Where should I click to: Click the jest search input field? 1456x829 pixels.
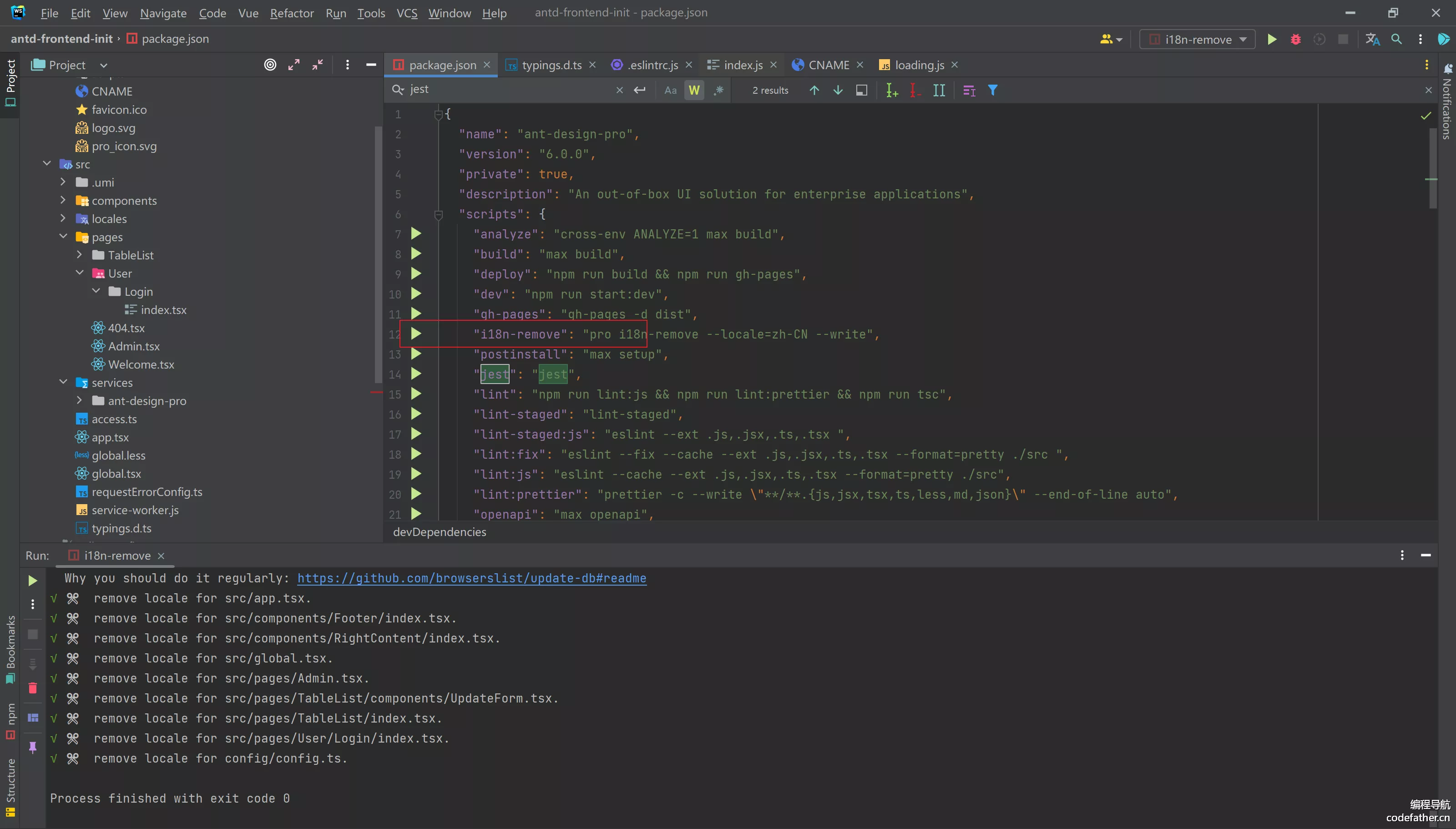click(x=510, y=89)
